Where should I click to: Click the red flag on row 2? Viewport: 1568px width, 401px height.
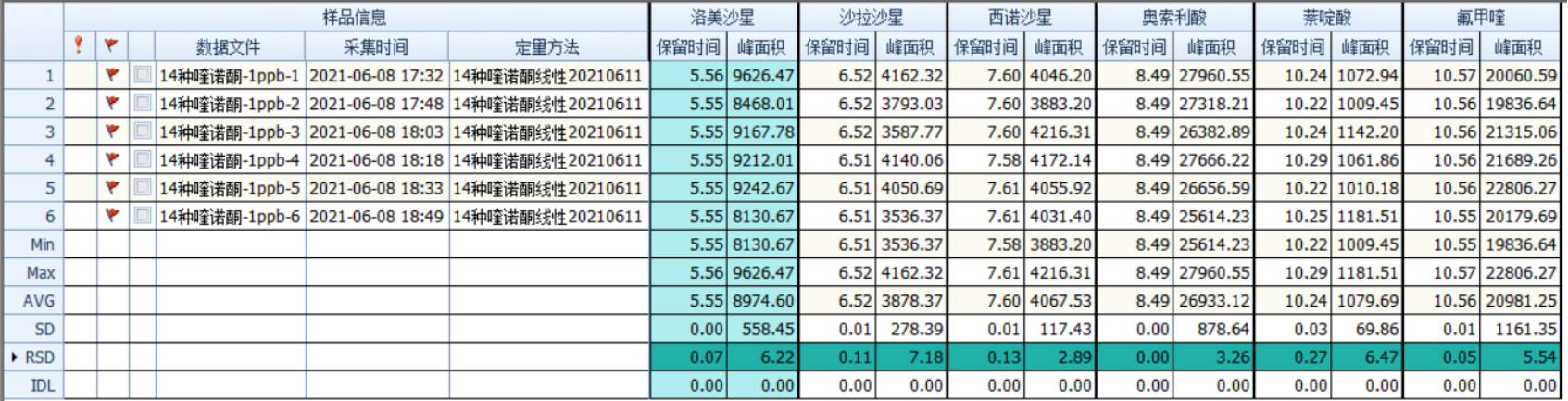click(112, 103)
